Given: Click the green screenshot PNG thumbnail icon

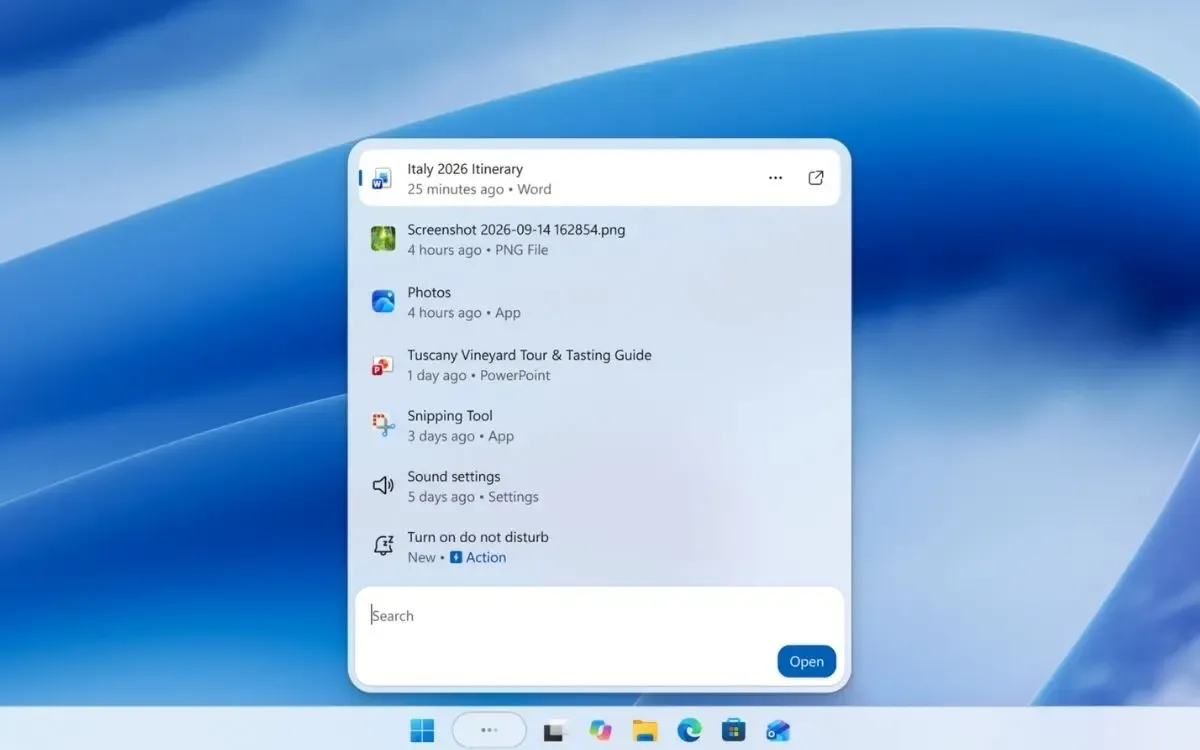Looking at the screenshot, I should coord(383,238).
